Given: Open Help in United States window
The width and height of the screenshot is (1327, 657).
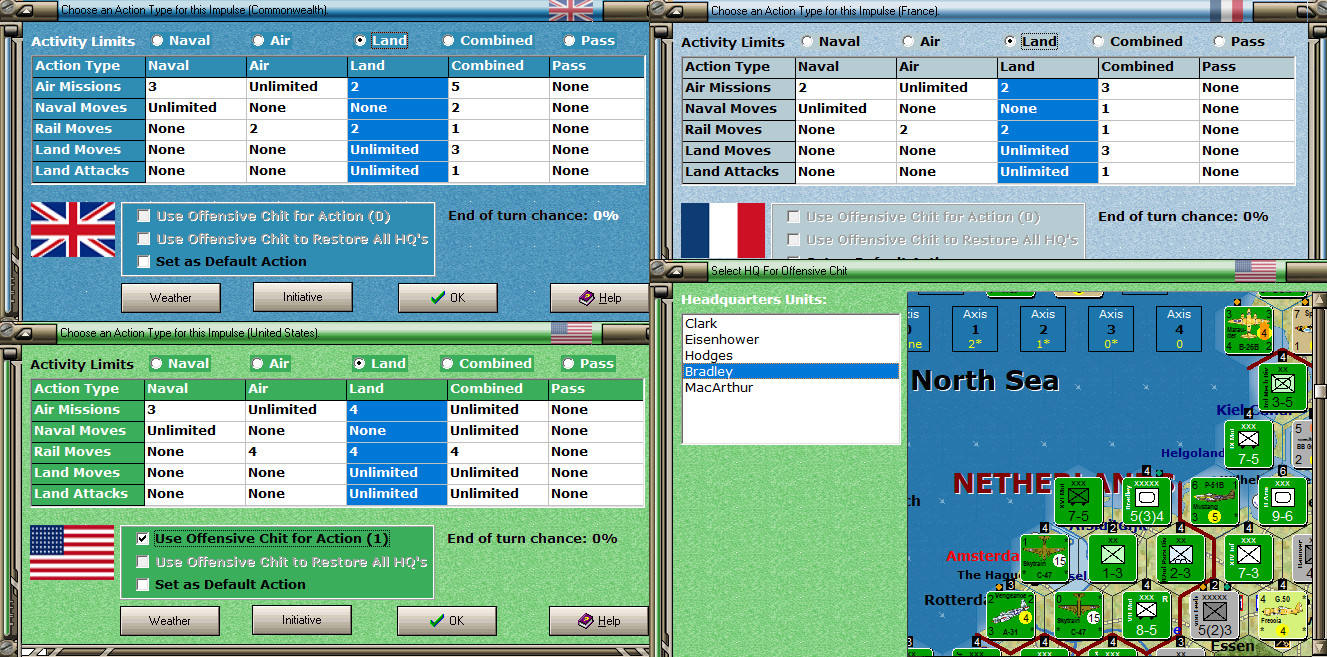Looking at the screenshot, I should tap(598, 621).
